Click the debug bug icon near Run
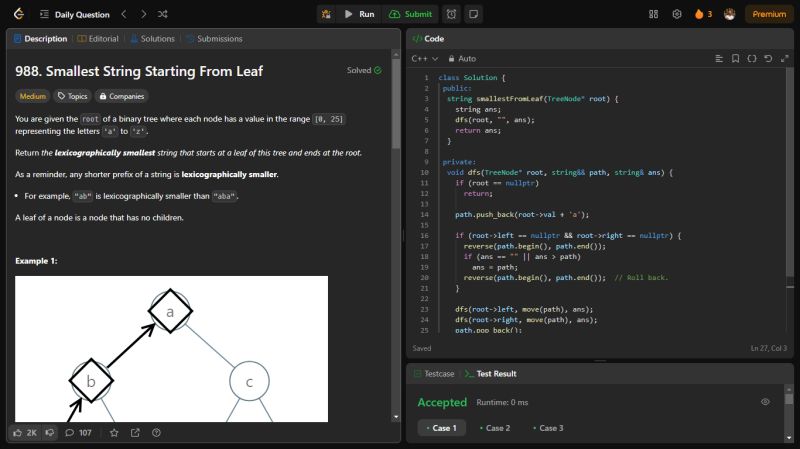Screen dimensions: 800x449 click(x=326, y=14)
